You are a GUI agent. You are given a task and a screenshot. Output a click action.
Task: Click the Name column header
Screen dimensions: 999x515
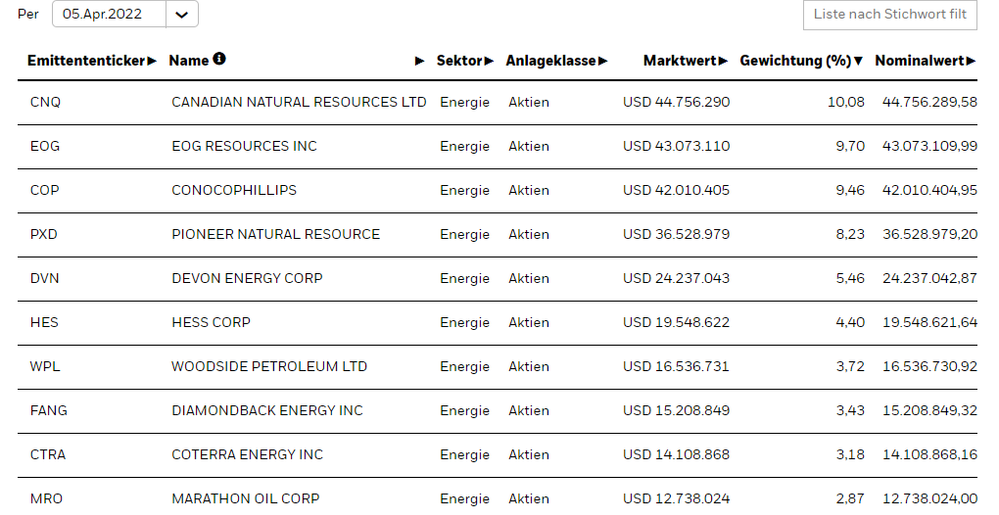point(189,61)
